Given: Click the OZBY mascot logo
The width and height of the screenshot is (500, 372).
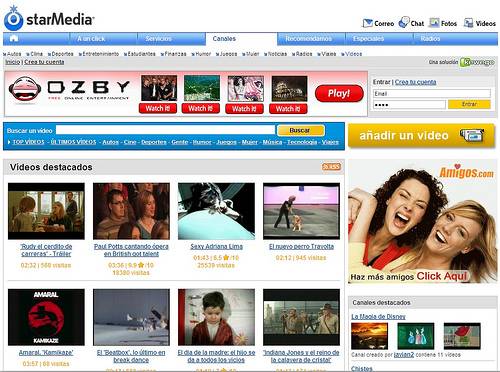Looking at the screenshot, I should pyautogui.click(x=25, y=89).
